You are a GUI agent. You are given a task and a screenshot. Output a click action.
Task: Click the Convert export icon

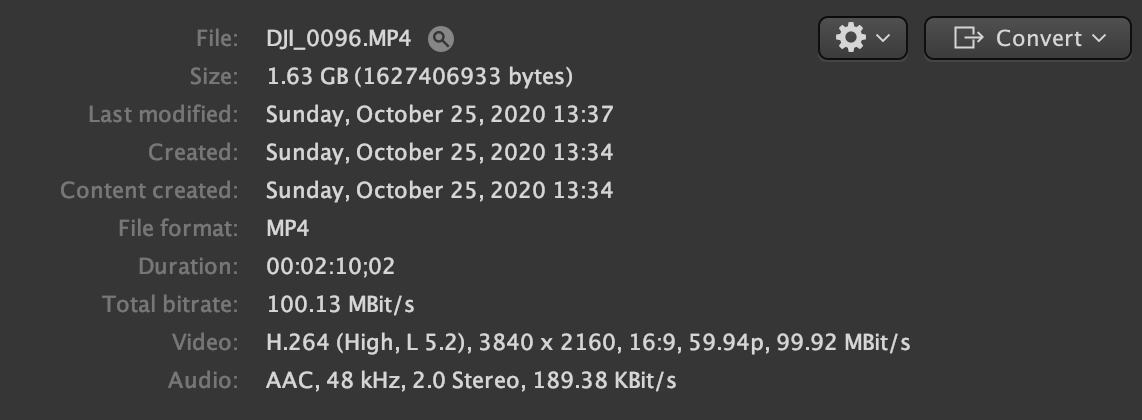[x=968, y=38]
